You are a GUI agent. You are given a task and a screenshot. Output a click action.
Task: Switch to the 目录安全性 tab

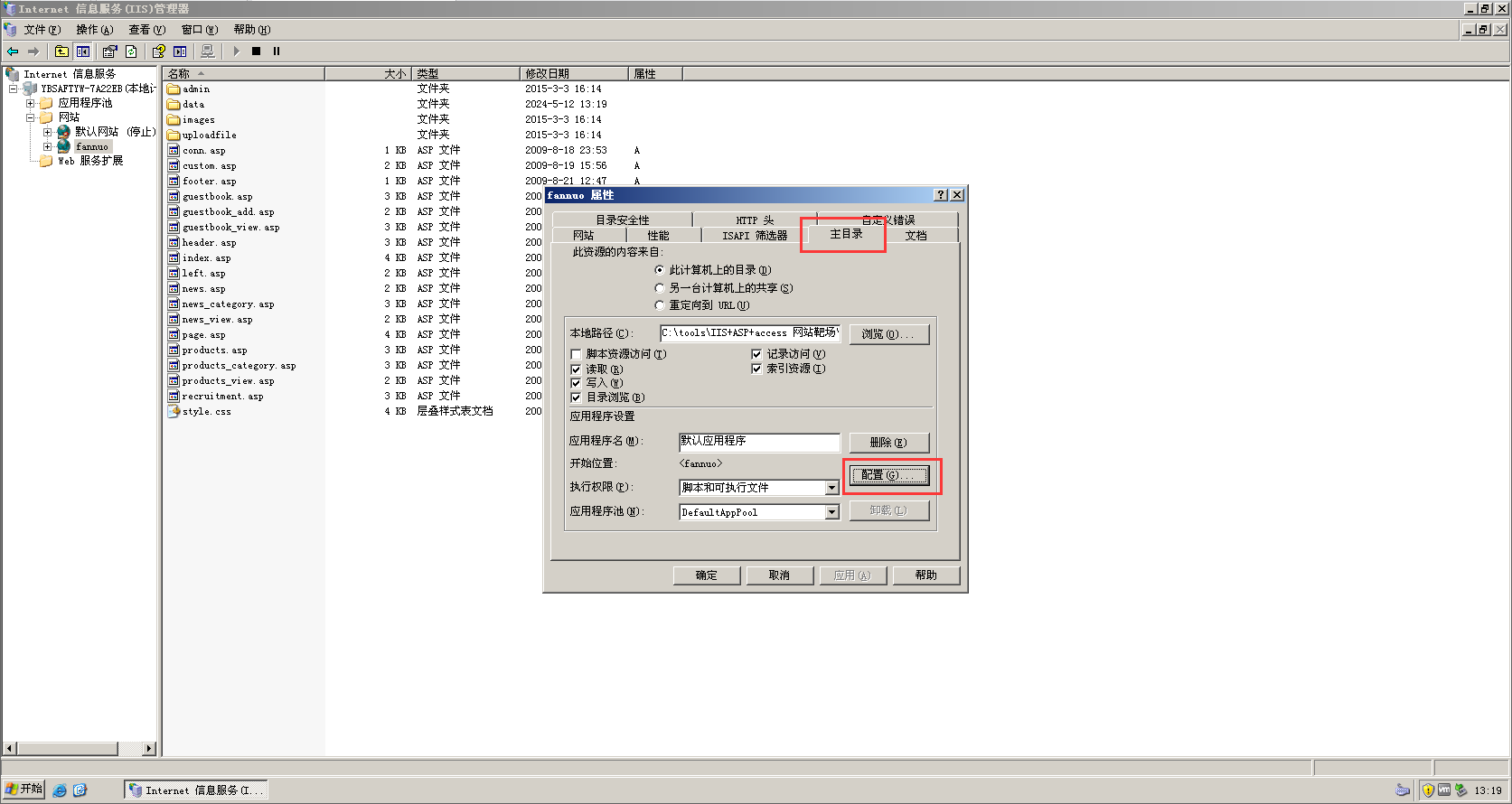pos(622,220)
